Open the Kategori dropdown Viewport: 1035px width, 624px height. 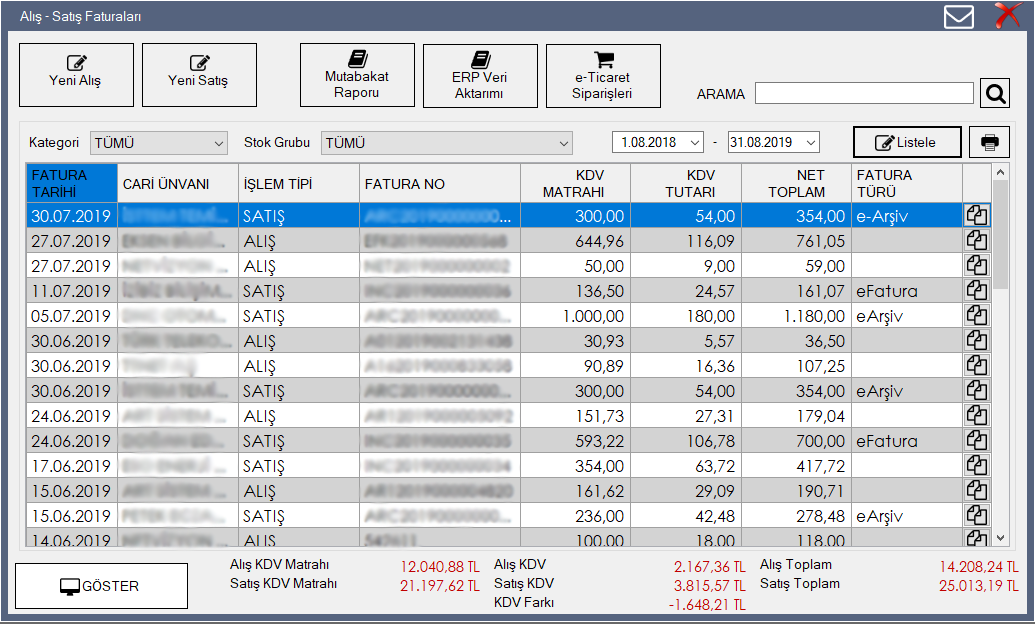(x=158, y=143)
